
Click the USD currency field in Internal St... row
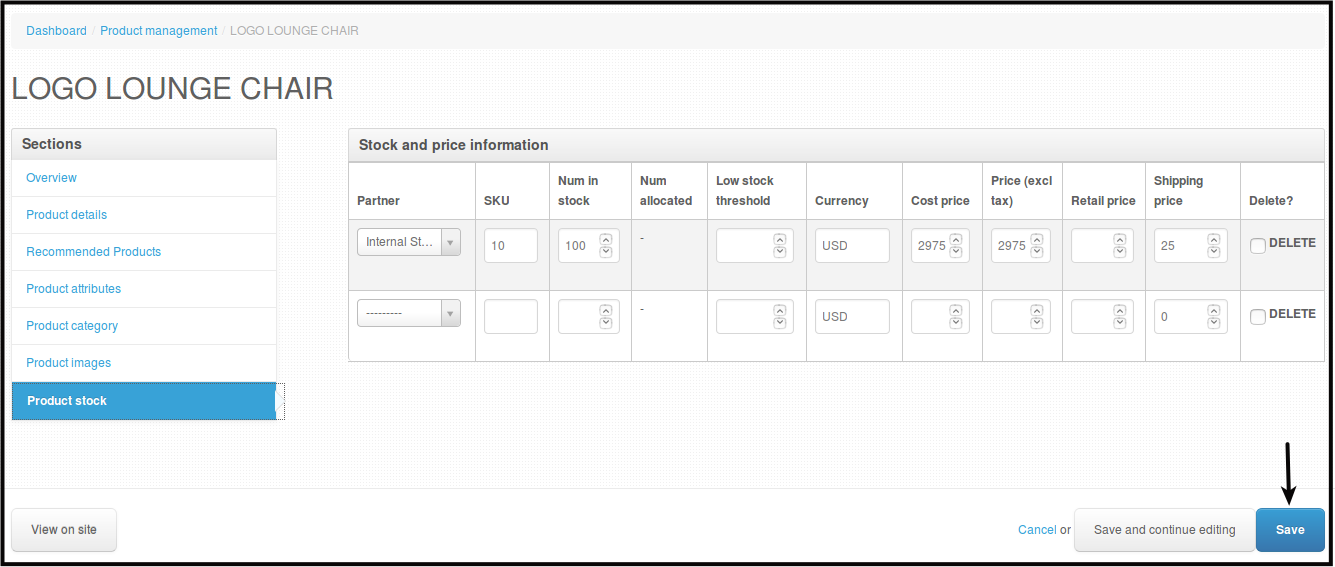coord(852,245)
